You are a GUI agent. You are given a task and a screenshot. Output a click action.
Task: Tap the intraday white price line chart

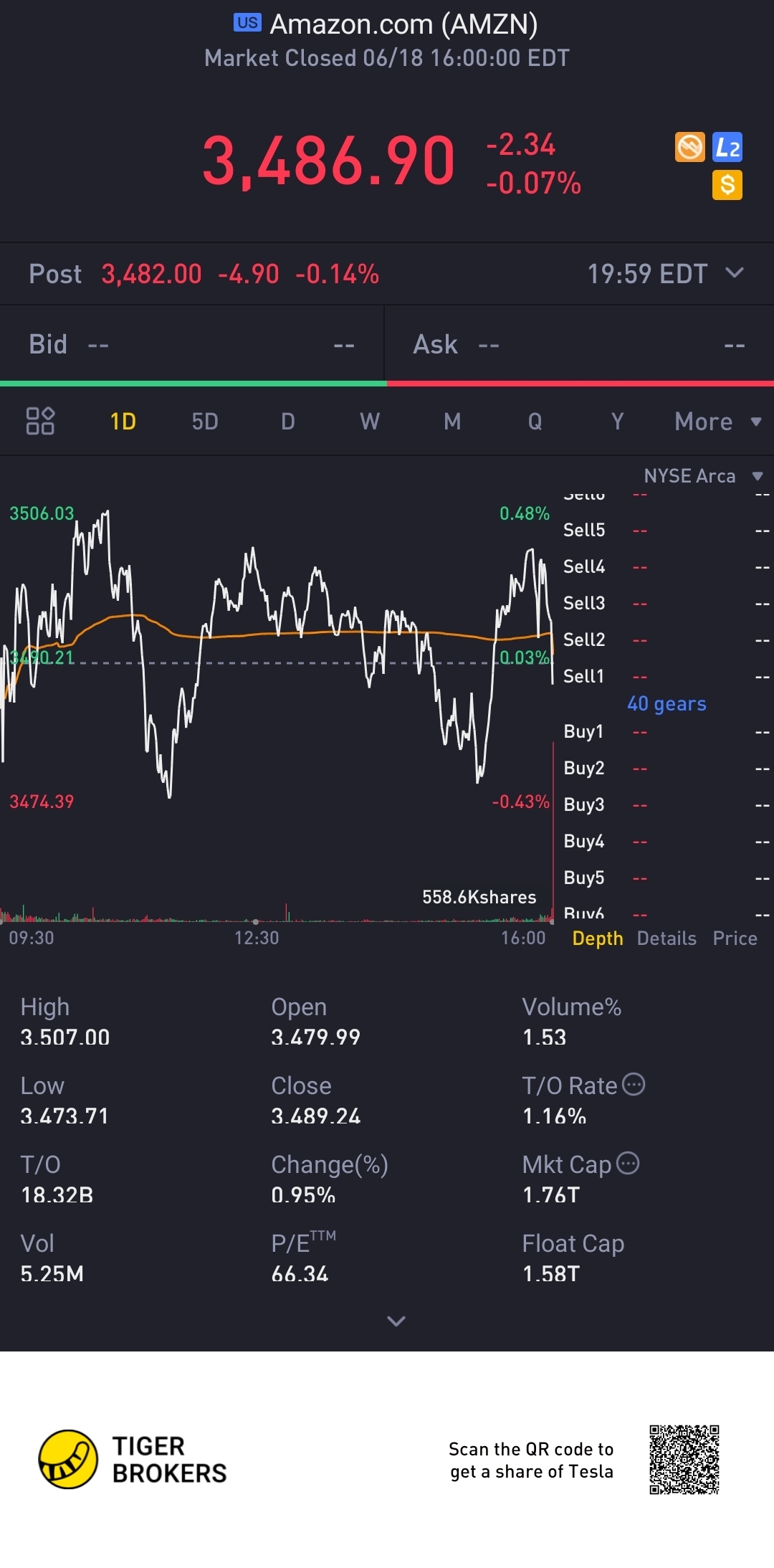click(276, 652)
